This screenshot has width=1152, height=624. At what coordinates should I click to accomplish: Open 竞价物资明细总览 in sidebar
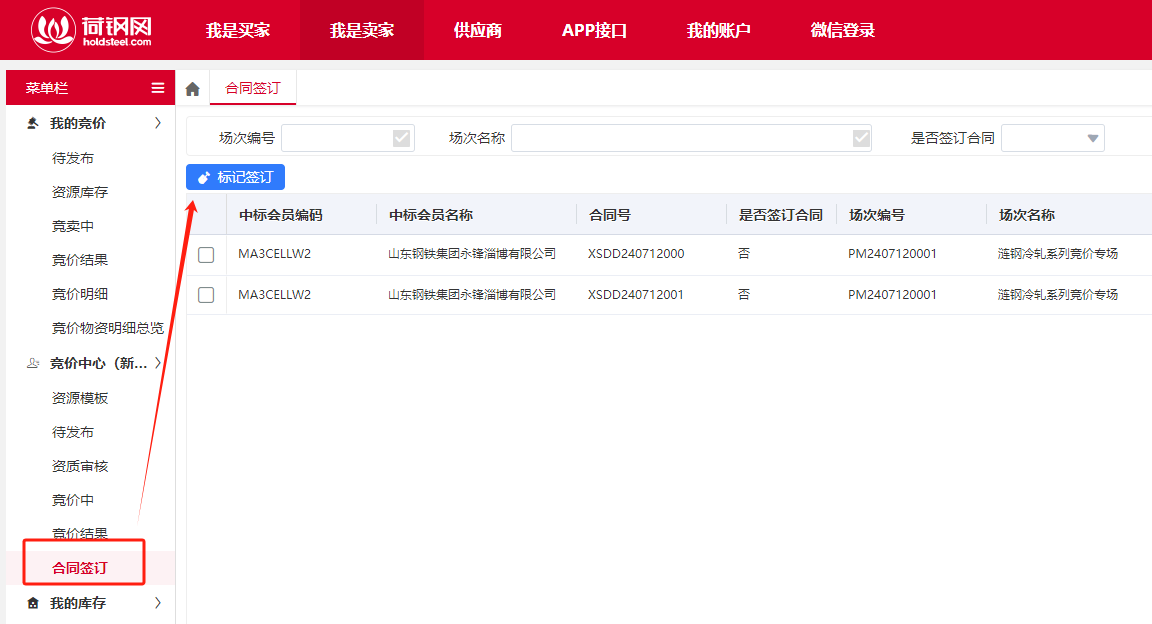tap(108, 328)
